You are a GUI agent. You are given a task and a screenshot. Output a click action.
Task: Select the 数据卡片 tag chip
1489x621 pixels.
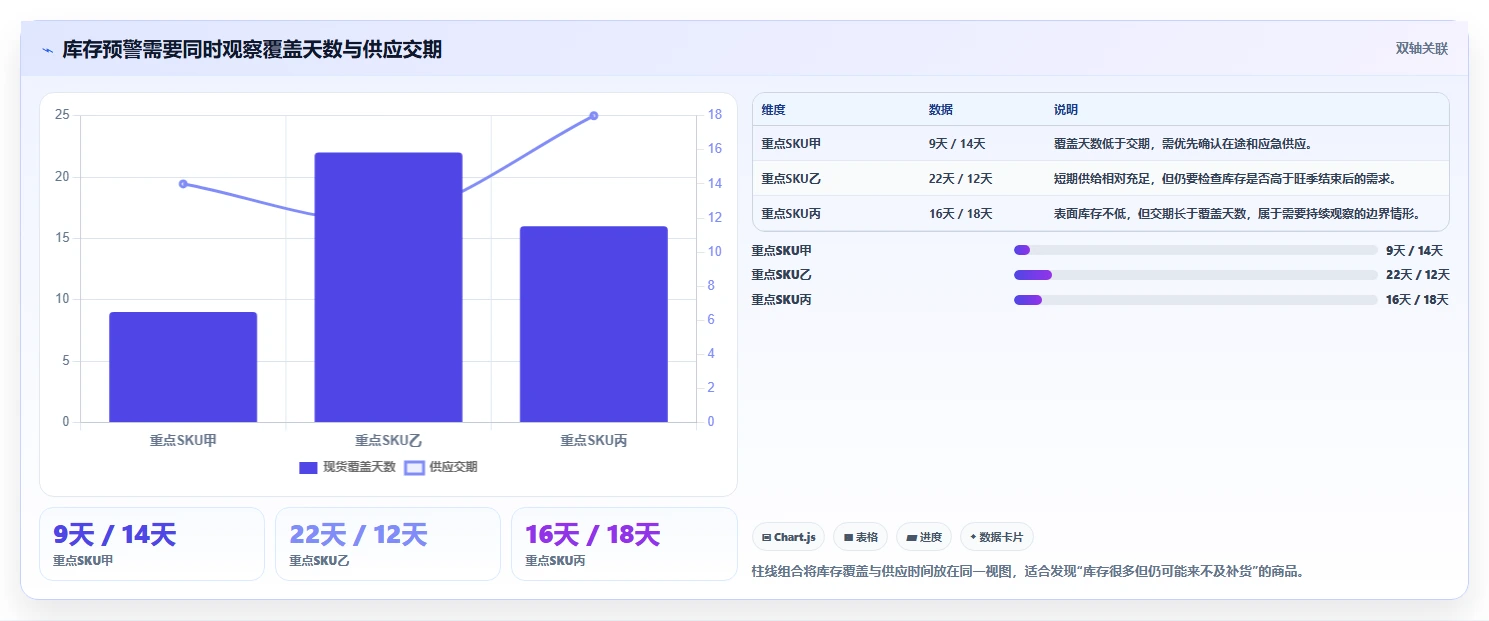997,537
